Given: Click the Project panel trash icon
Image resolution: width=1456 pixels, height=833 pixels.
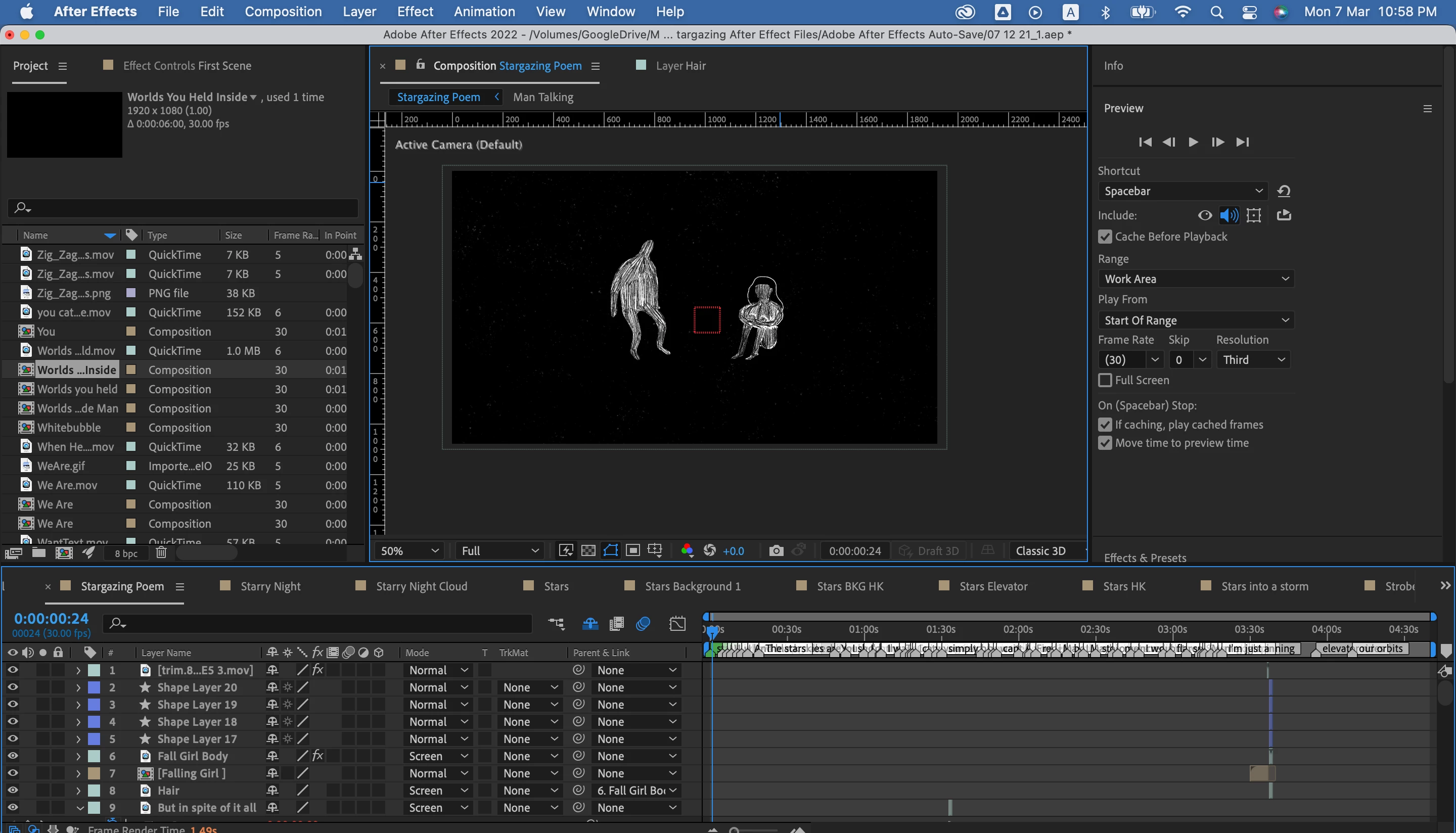Looking at the screenshot, I should click(161, 552).
